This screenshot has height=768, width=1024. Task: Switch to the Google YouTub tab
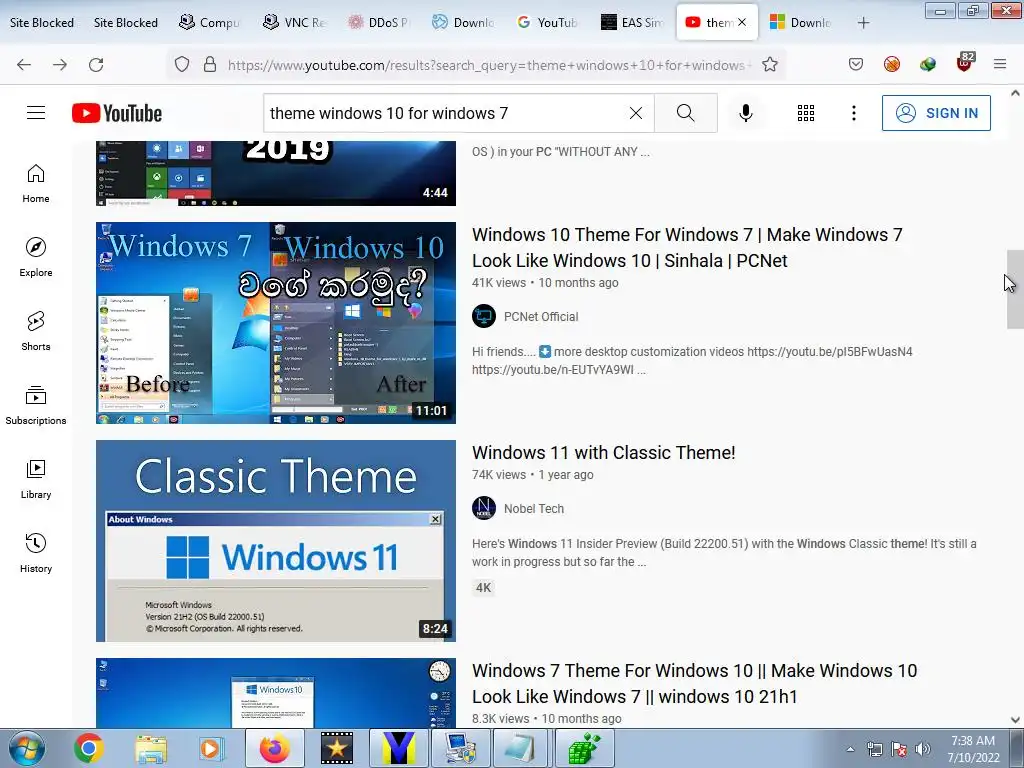pyautogui.click(x=547, y=23)
